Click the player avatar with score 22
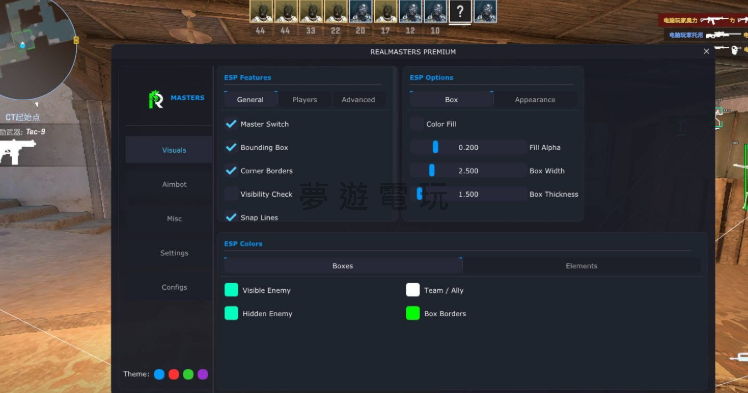Viewport: 748px width, 393px height. (x=336, y=11)
